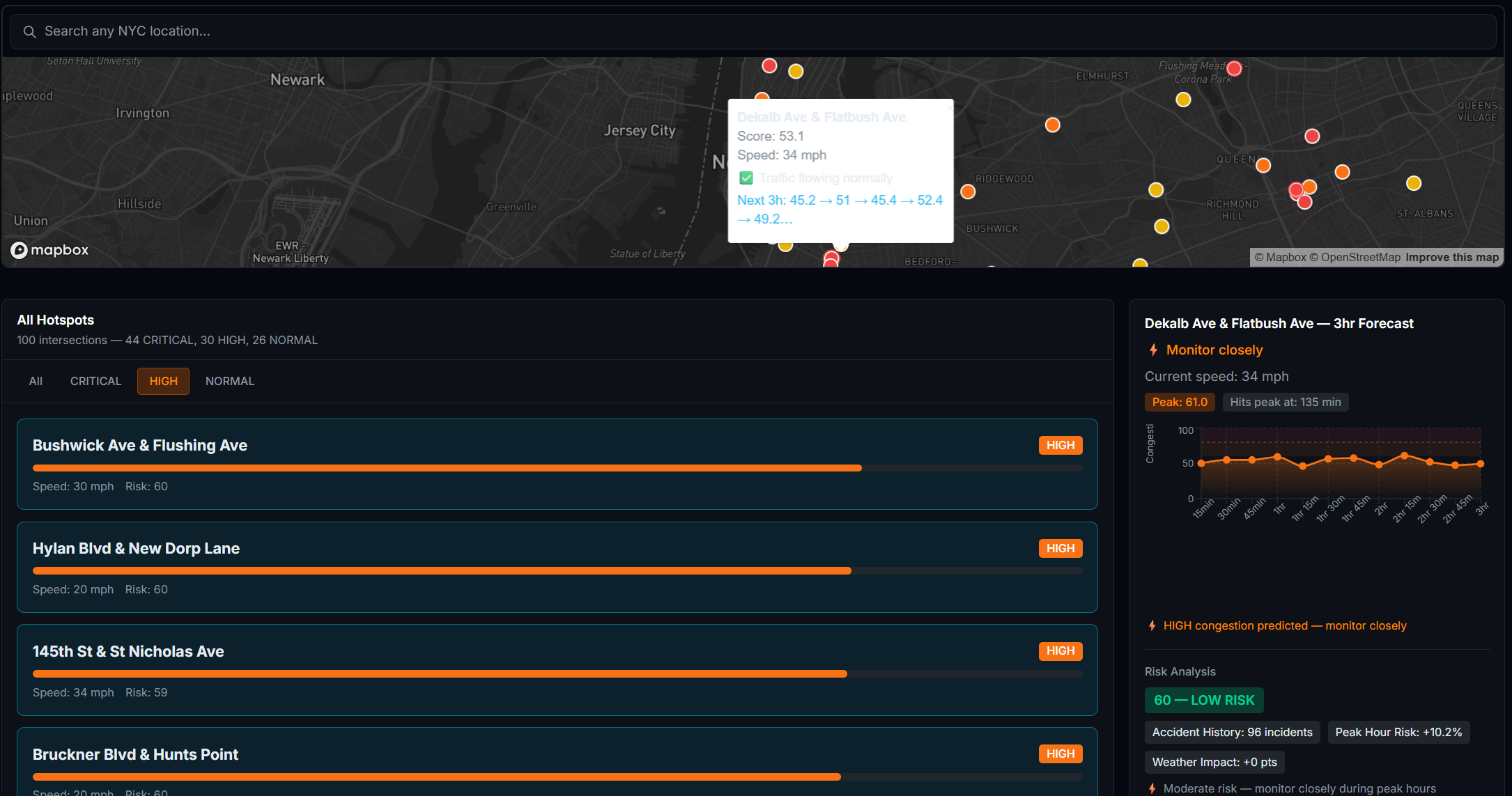Click yellow marker near St. Albans
This screenshot has height=796, width=1512.
1413,183
